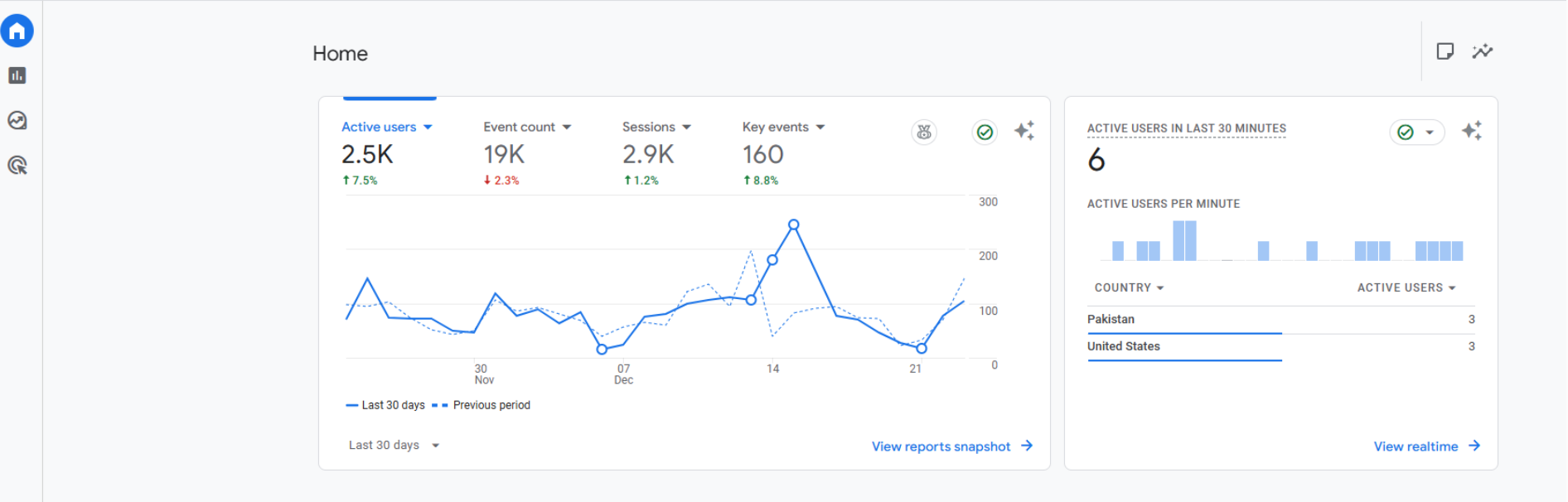Image resolution: width=1568 pixels, height=502 pixels.
Task: Click the peak data point on the line chart
Action: tap(793, 224)
